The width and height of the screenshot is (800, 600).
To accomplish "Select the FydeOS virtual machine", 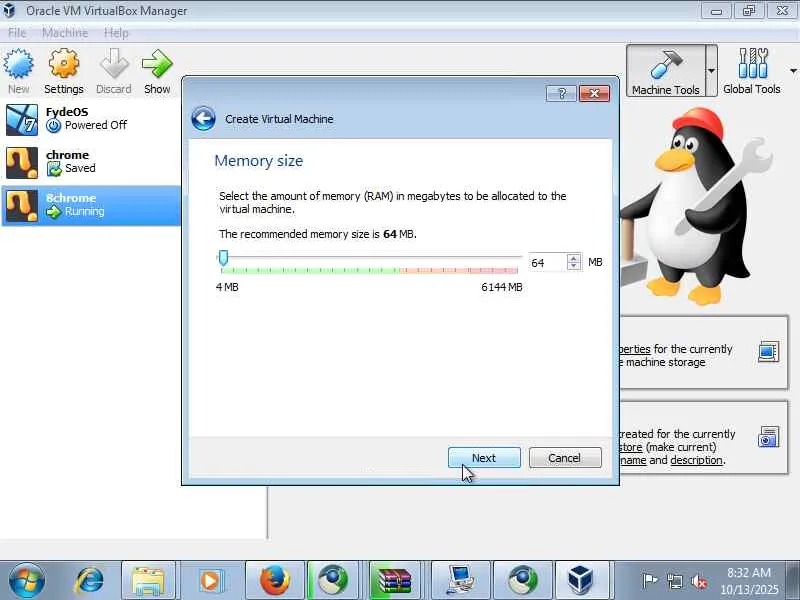I will click(x=91, y=120).
